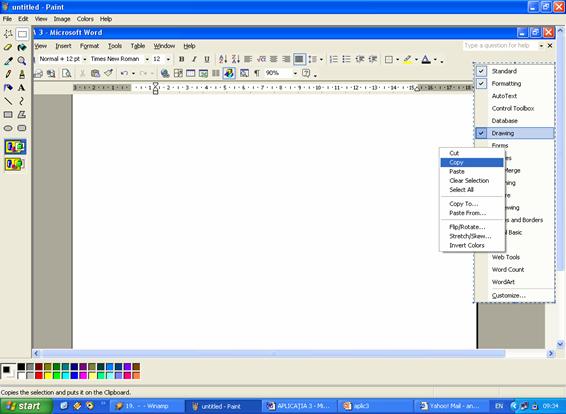Click Bold icon in Word formatting toolbar
Image resolution: width=566 pixels, height=414 pixels.
pos(182,59)
